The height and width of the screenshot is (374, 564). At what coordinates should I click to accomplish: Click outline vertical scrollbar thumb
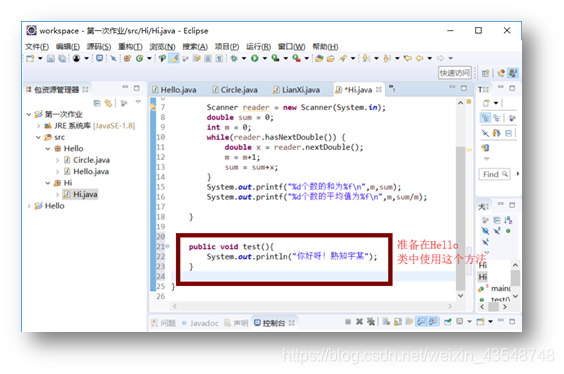pos(515,278)
